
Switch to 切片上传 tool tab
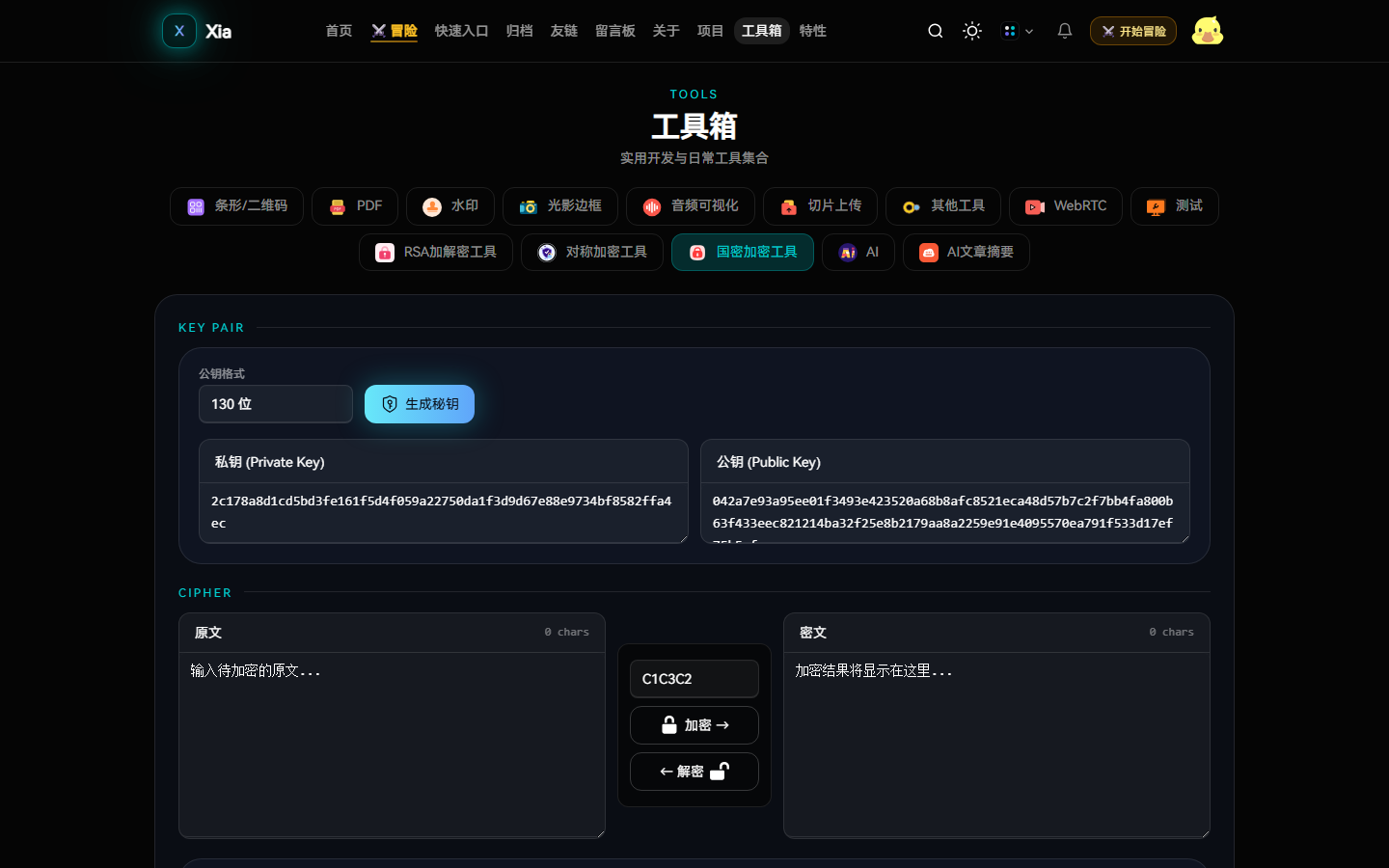(x=820, y=206)
